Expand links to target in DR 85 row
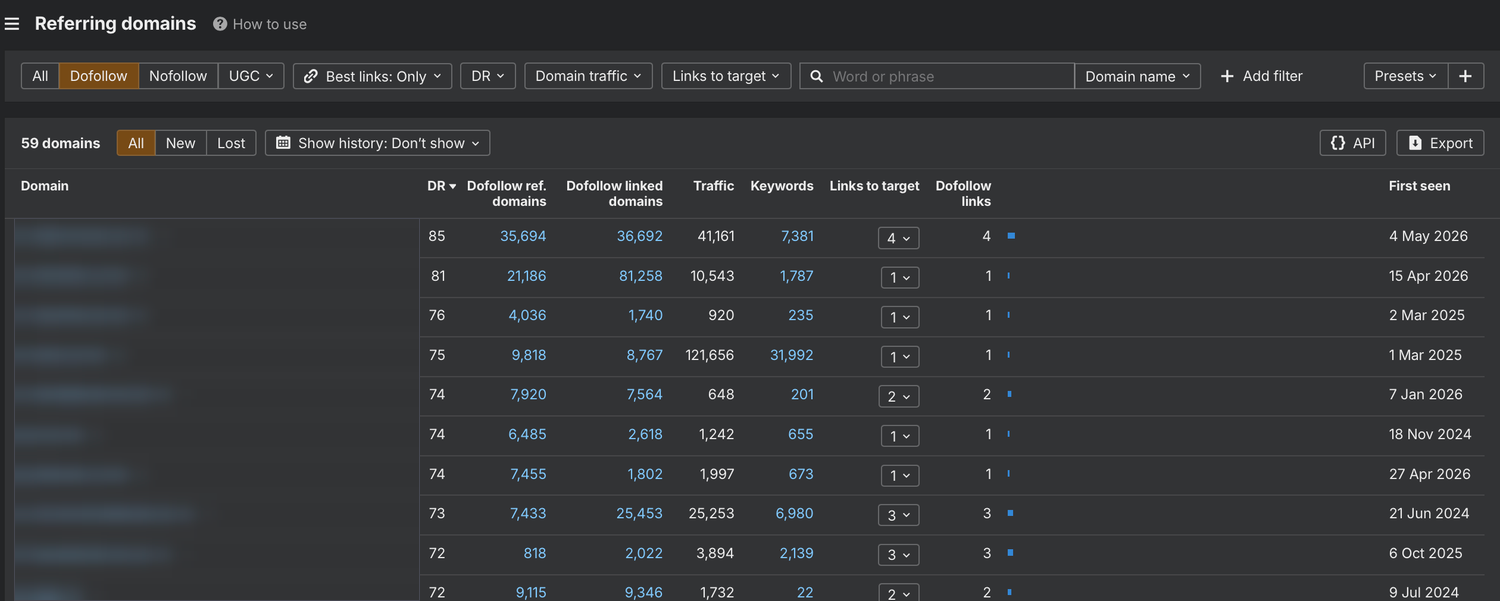Image resolution: width=1500 pixels, height=601 pixels. tap(899, 238)
